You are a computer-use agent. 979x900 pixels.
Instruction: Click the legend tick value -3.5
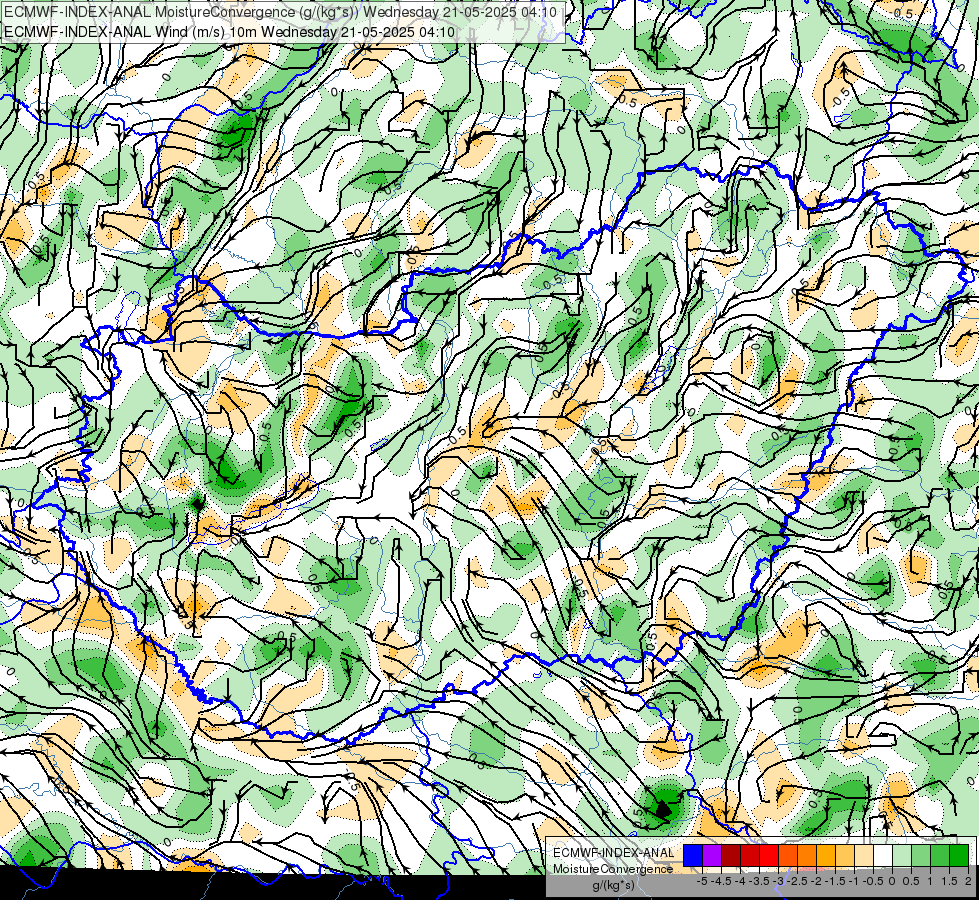(x=759, y=881)
